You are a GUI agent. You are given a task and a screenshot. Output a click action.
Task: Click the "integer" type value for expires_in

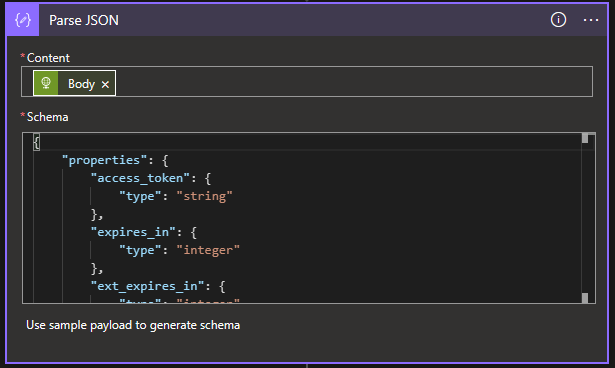pyautogui.click(x=208, y=250)
